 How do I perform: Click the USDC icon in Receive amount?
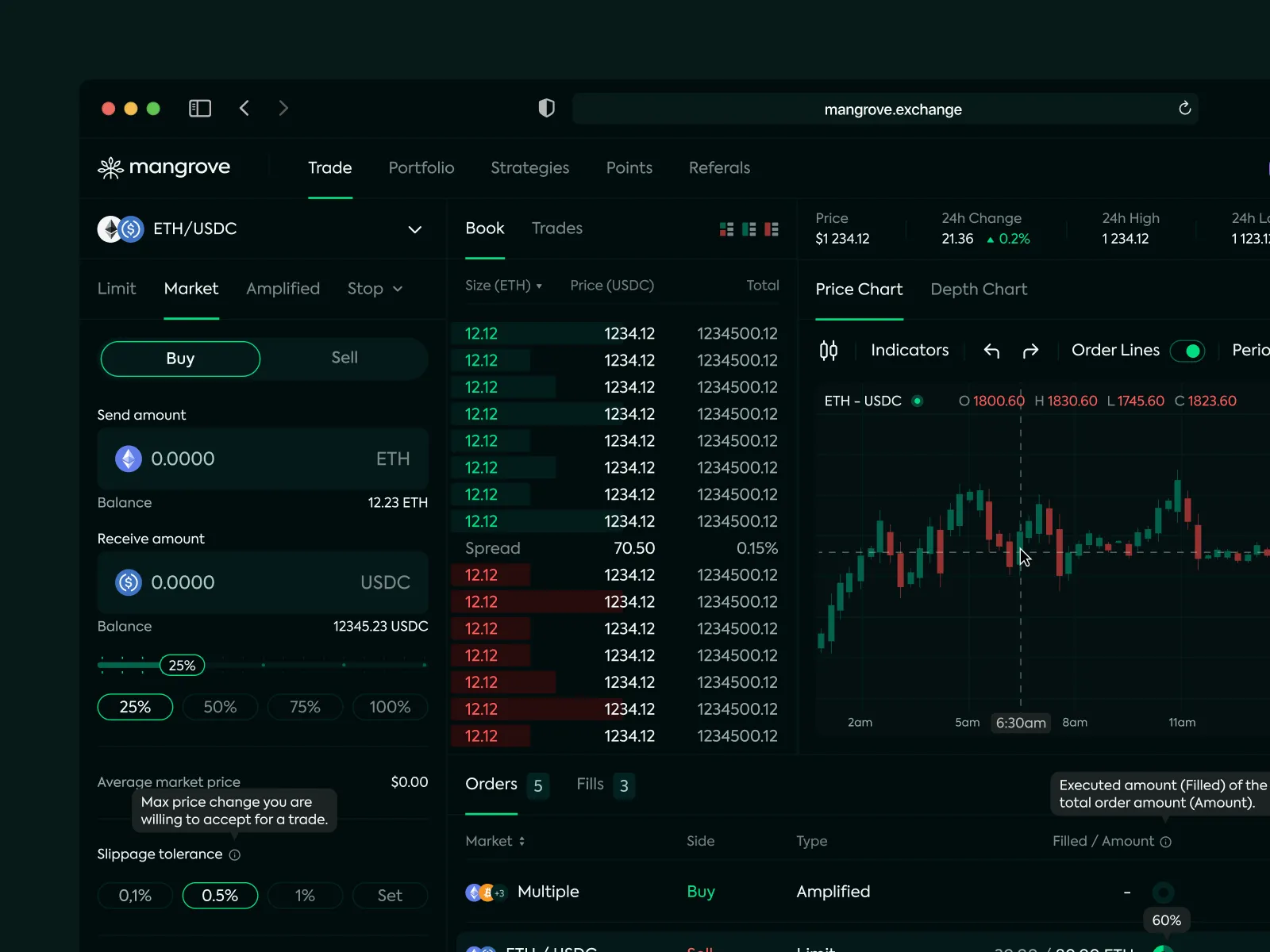tap(129, 582)
